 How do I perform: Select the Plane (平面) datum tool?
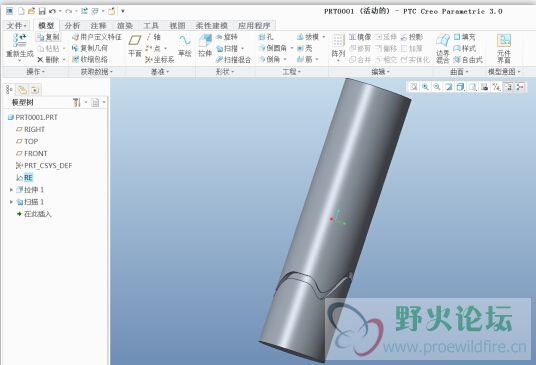tap(135, 45)
